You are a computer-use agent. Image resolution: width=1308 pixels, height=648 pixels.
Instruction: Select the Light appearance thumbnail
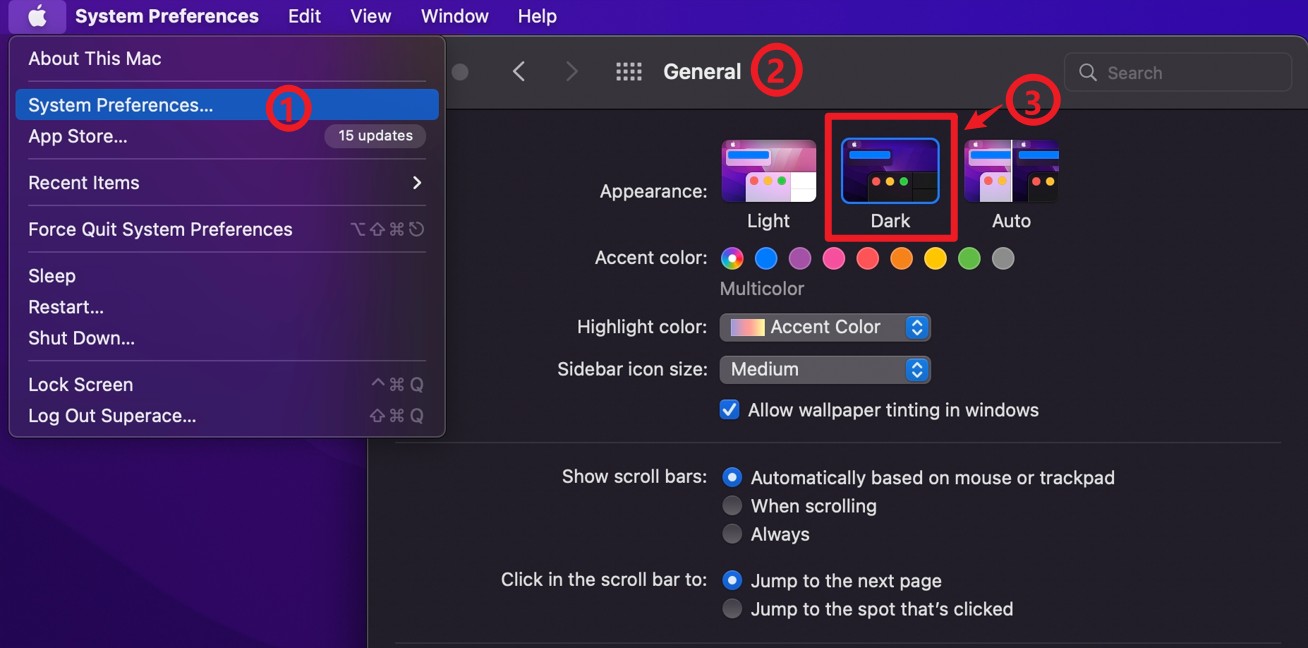[x=768, y=170]
